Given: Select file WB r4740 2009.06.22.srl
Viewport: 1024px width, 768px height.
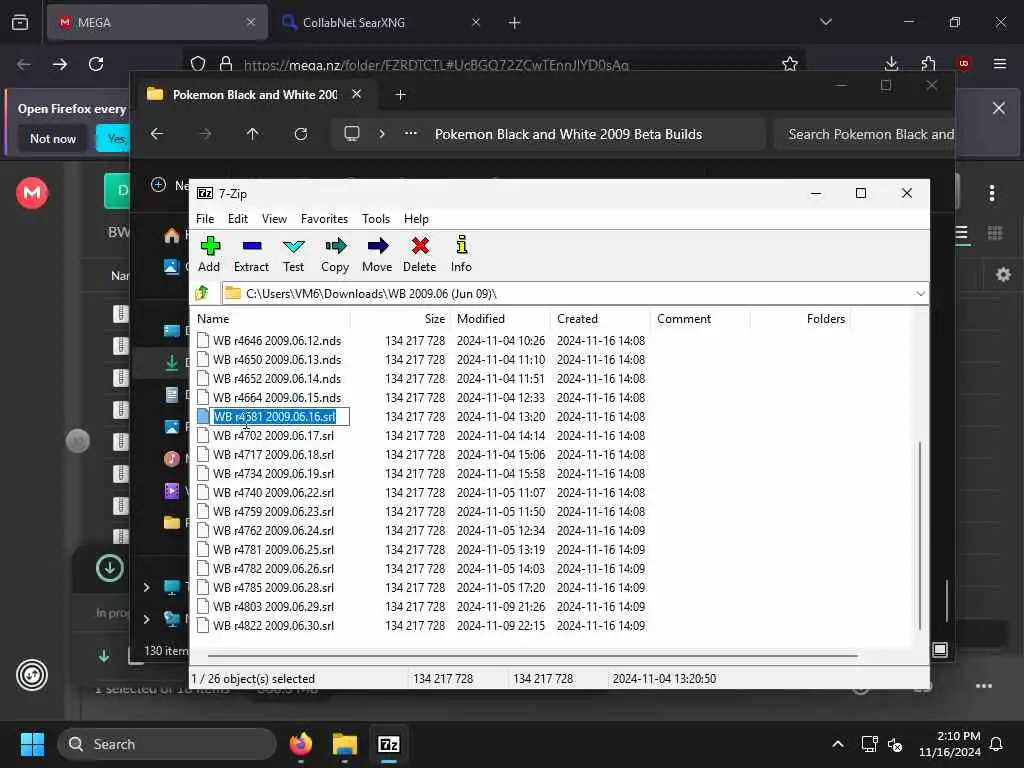Looking at the screenshot, I should coord(273,492).
